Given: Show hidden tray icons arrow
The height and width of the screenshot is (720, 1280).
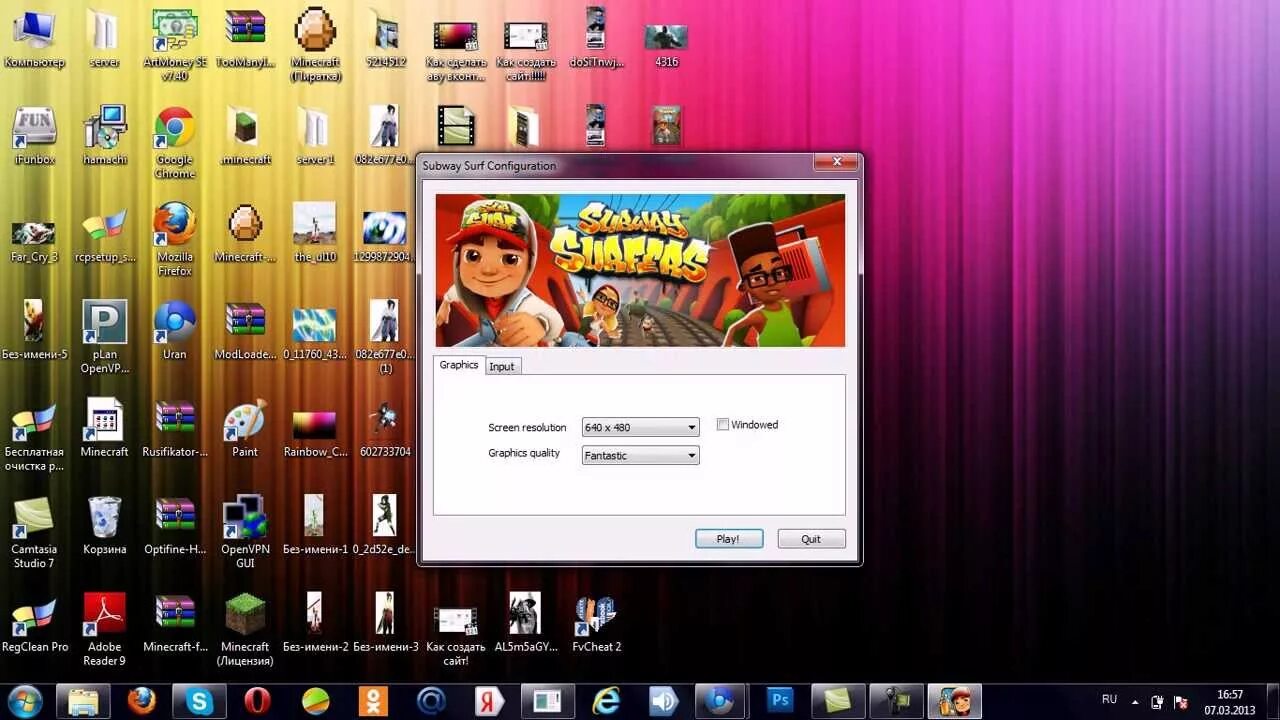Looking at the screenshot, I should [x=1135, y=701].
